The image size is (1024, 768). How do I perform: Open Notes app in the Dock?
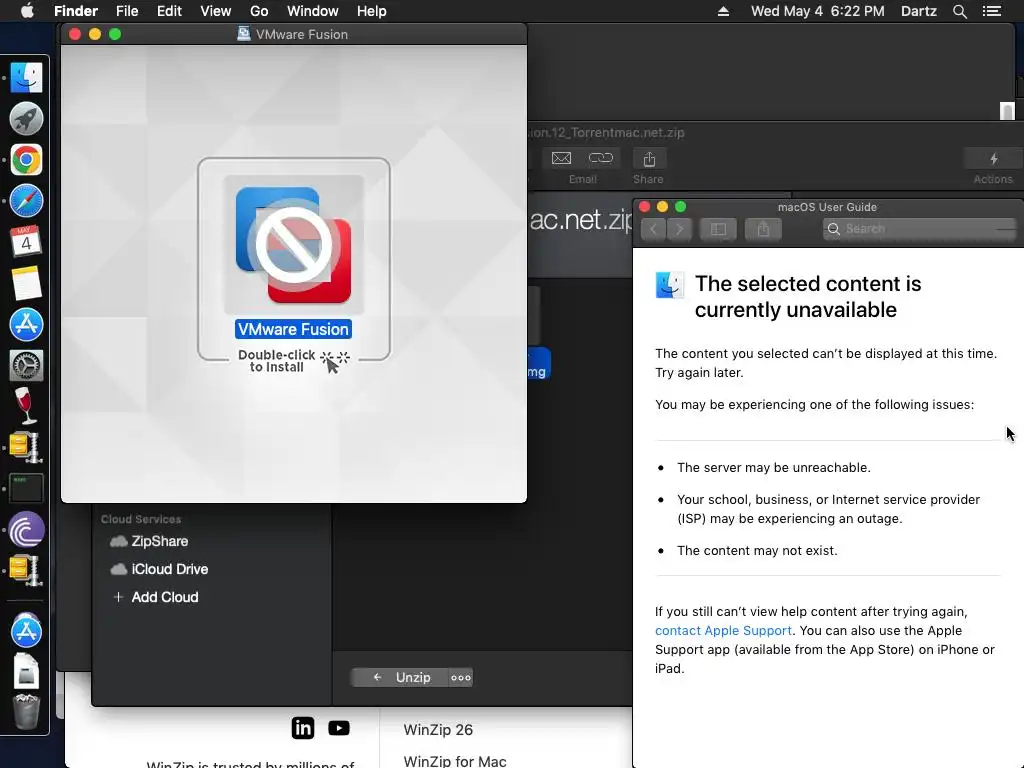26,283
